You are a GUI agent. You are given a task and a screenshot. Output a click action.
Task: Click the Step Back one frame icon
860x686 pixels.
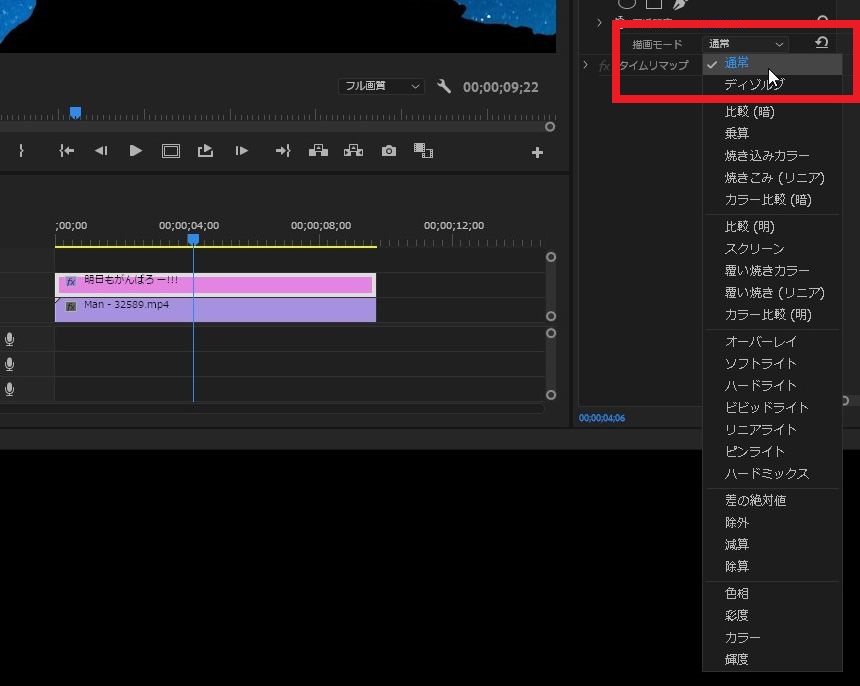point(101,151)
